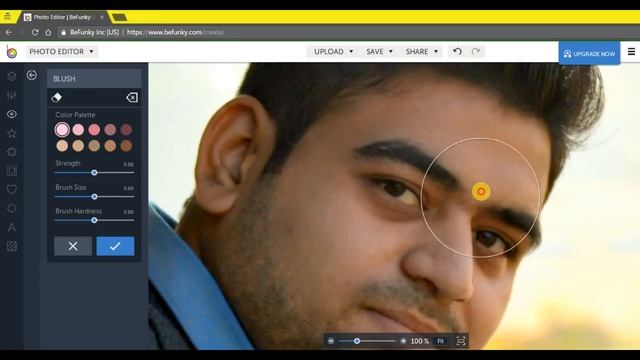Click the UPGRADE NOW button
This screenshot has width=640, height=360.
click(589, 53)
